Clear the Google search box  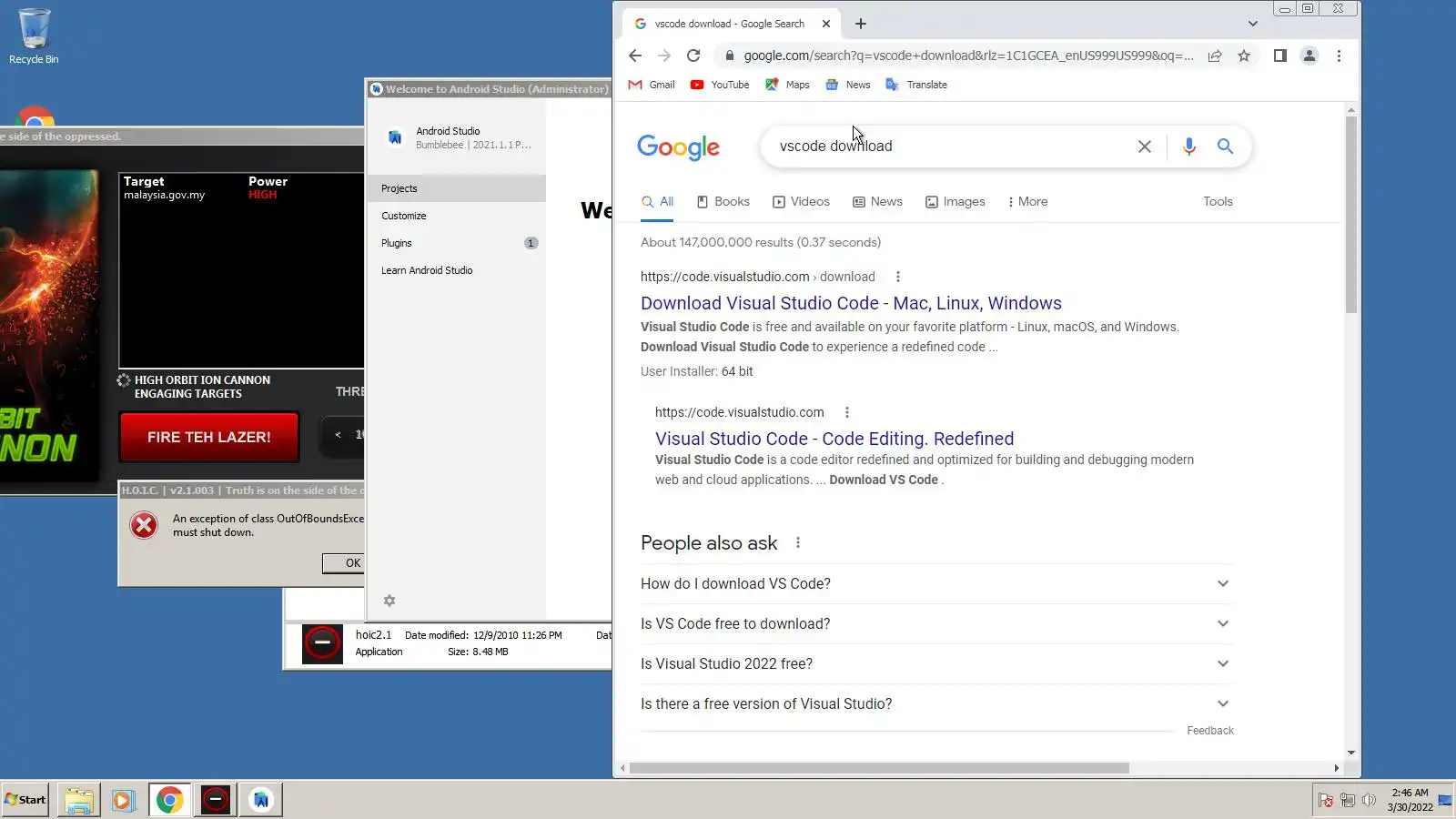coord(1145,147)
